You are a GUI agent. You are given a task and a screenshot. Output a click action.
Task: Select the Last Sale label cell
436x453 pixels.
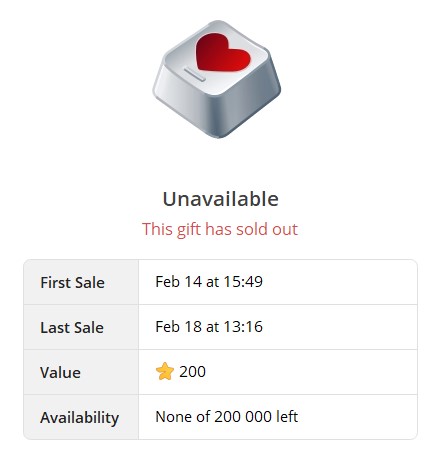point(81,327)
